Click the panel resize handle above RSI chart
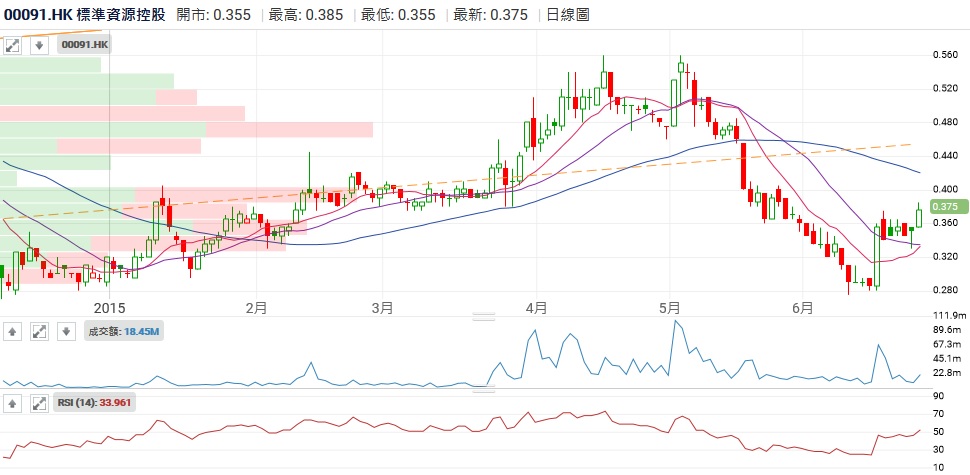970x475 pixels. (x=484, y=389)
